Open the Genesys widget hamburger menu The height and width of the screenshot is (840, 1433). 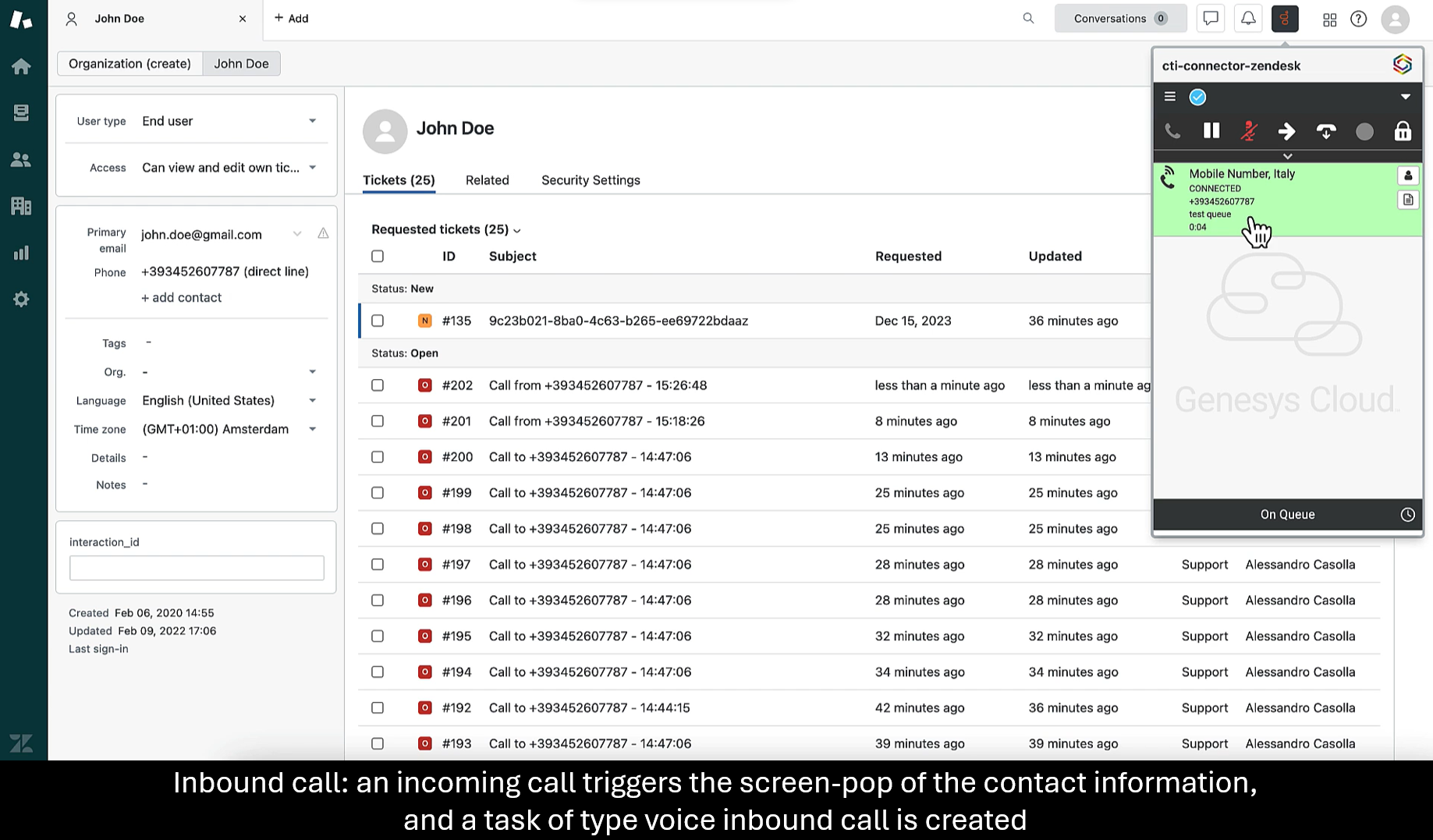click(x=1169, y=97)
